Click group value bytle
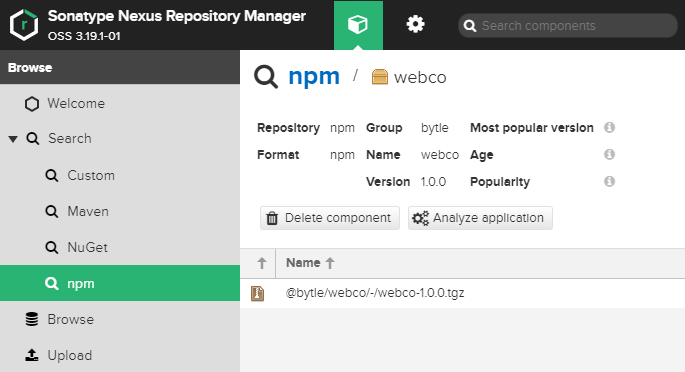 tap(435, 128)
